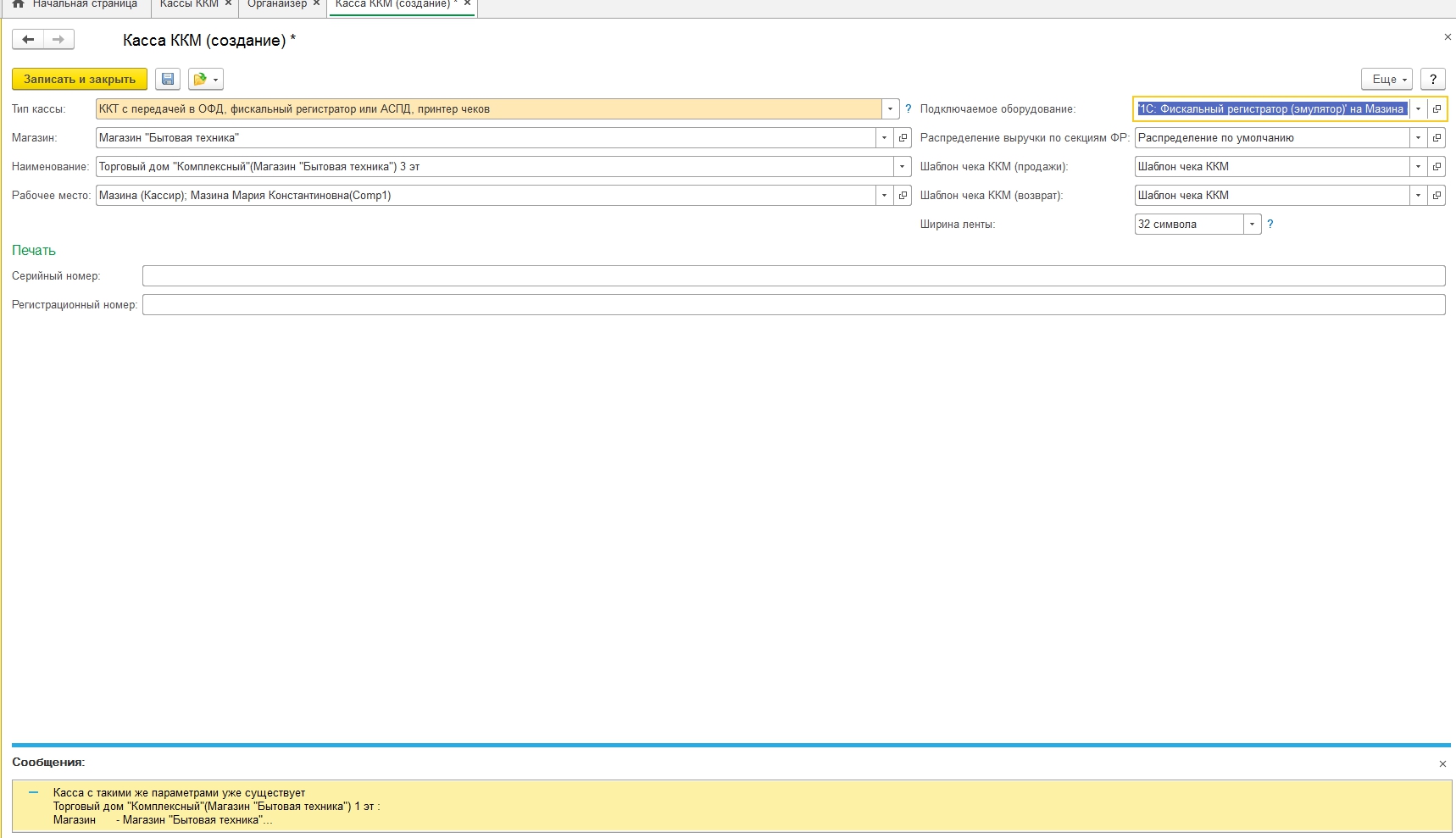Screen dimensions: 1456x838
Task: Click the help question mark near Ширина ленты
Action: point(1270,224)
